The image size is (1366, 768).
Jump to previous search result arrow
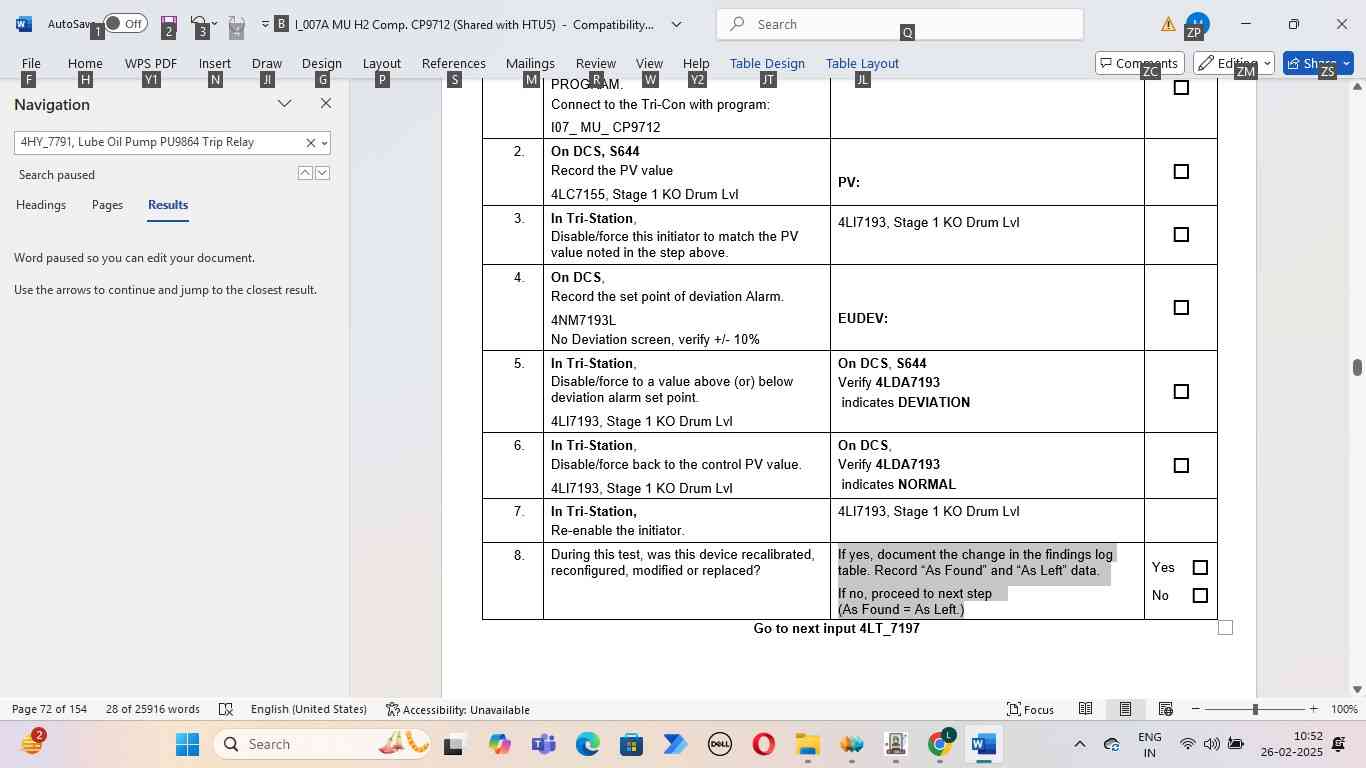pos(305,173)
